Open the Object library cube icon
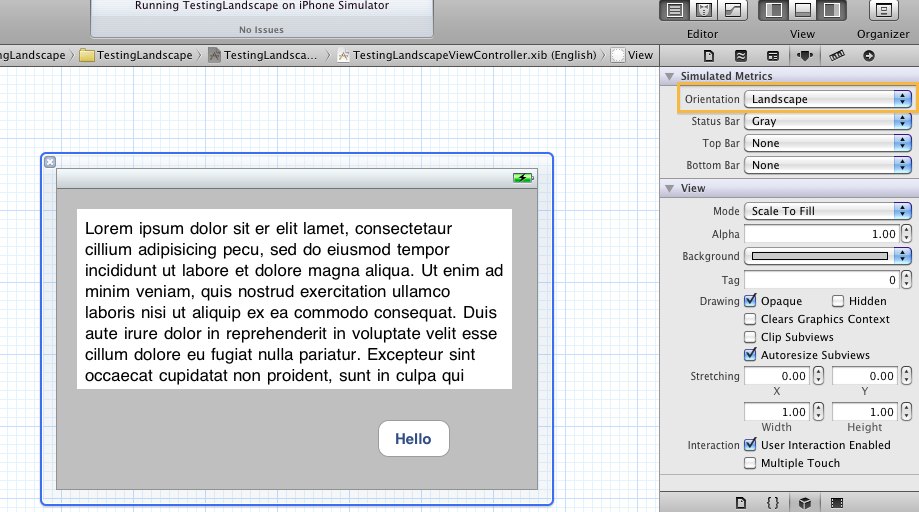Image resolution: width=919 pixels, height=512 pixels. [805, 503]
